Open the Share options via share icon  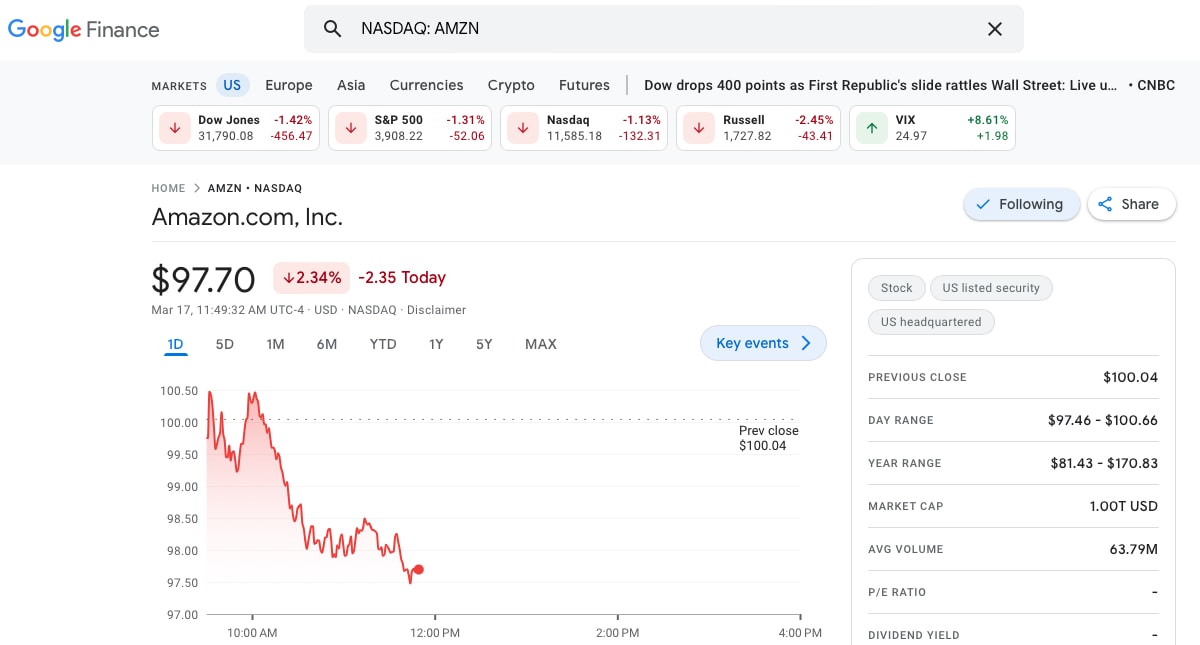coord(1106,204)
